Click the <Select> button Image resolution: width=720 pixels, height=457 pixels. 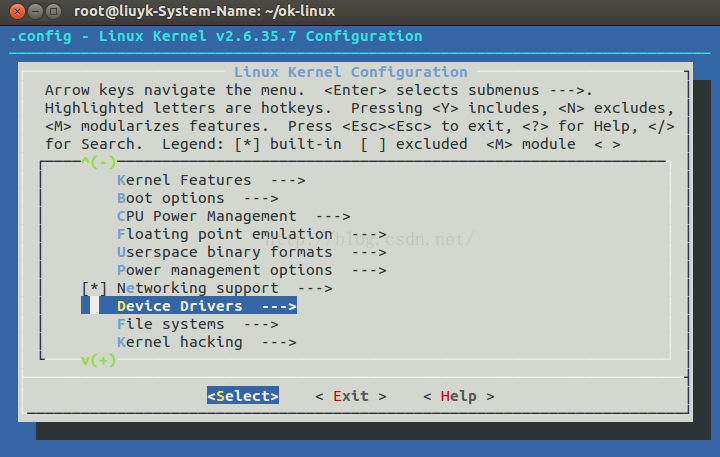tap(243, 396)
